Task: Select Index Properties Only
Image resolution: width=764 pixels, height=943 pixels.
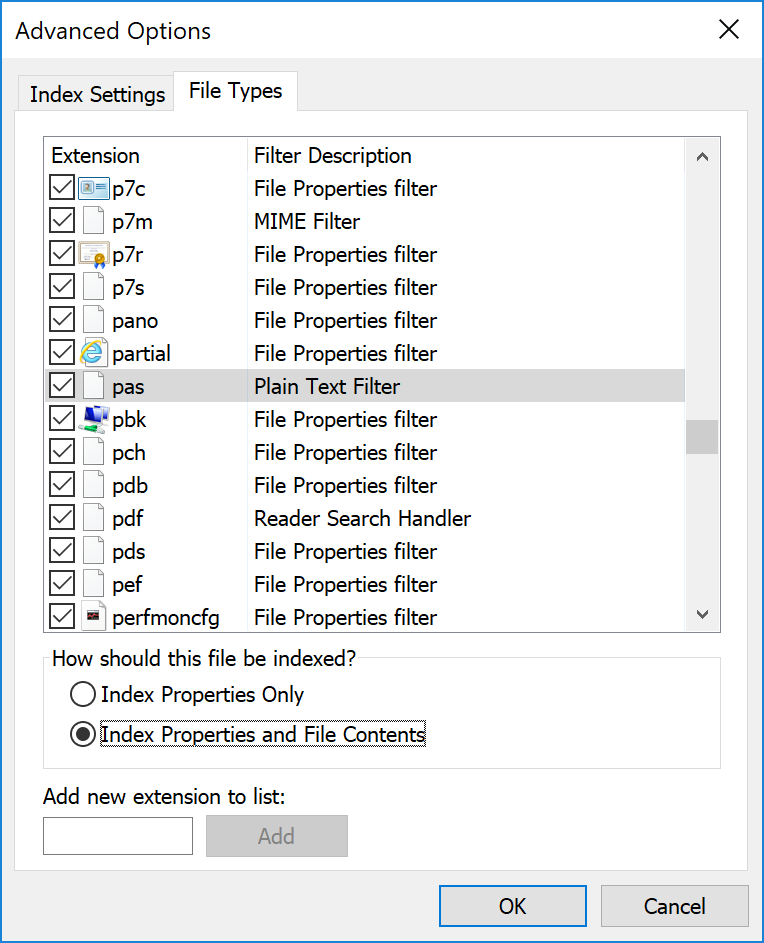Action: [83, 694]
